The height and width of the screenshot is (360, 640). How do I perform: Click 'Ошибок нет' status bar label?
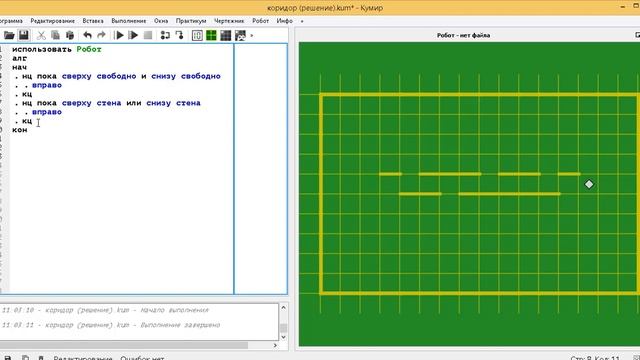(x=142, y=358)
